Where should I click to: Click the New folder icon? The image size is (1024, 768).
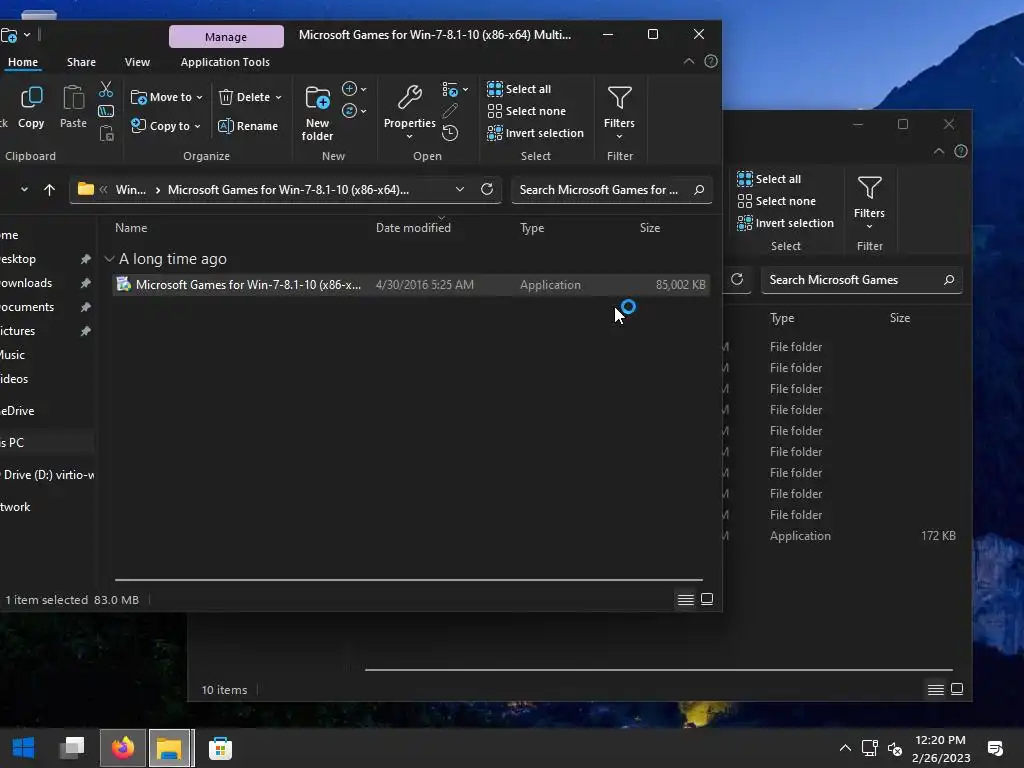coord(317,98)
